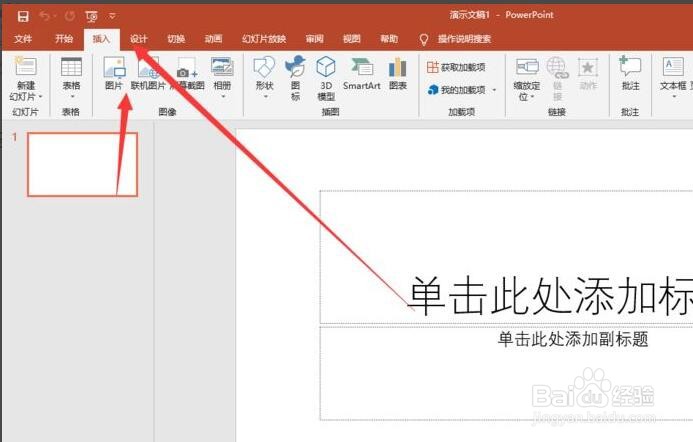Click the subtitle placeholder 单击此处添加副标题

pos(506,373)
